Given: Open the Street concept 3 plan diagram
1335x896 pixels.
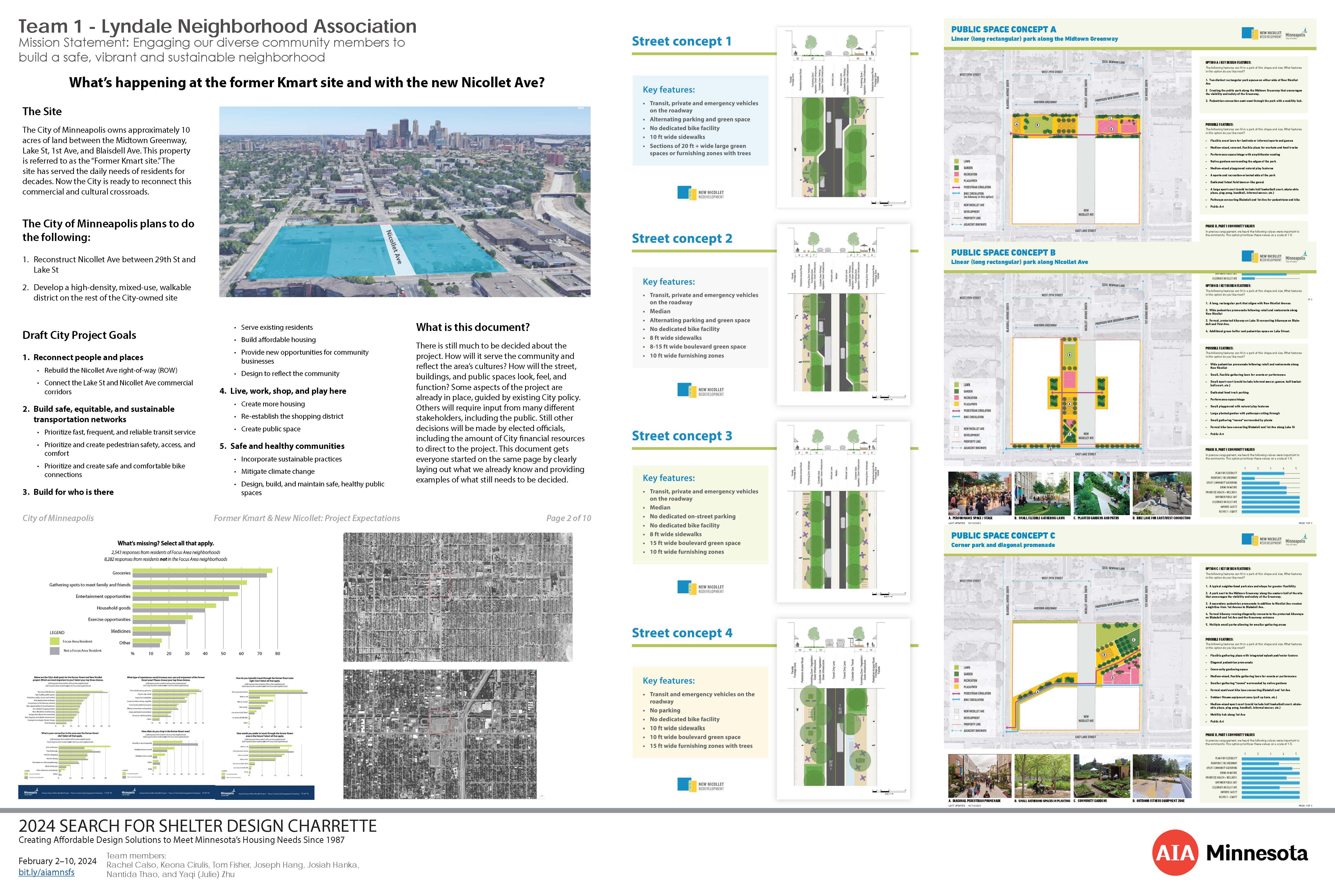Looking at the screenshot, I should 843,511.
